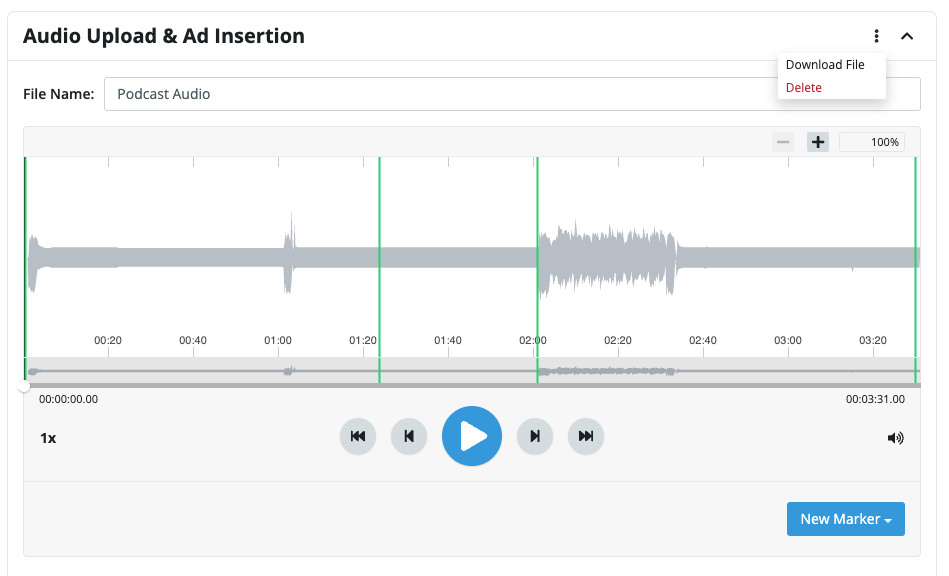Open the three-dot options menu
The height and width of the screenshot is (576, 949).
pos(876,36)
